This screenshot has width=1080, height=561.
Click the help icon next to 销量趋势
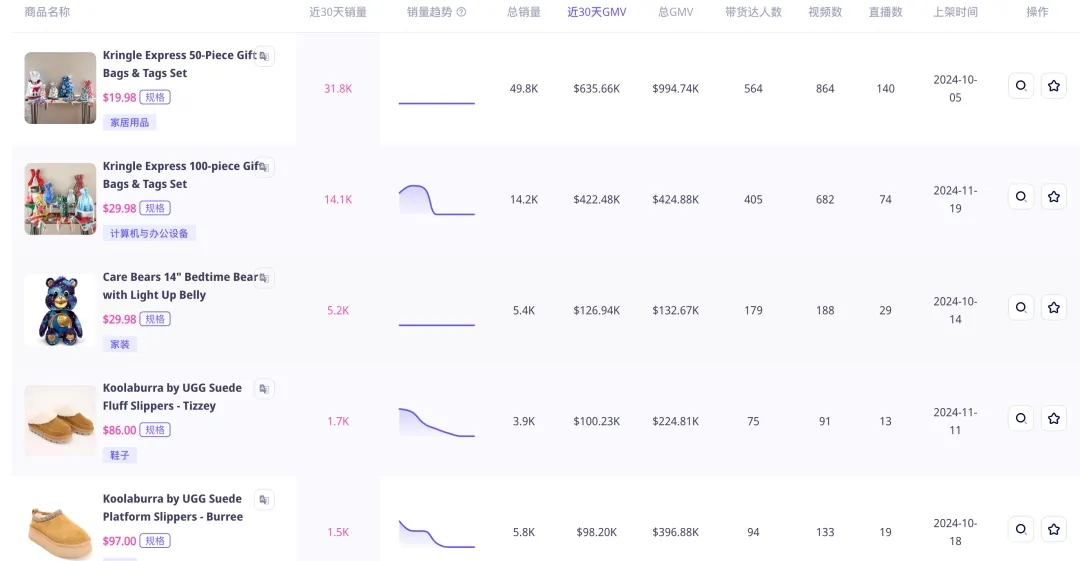click(461, 12)
